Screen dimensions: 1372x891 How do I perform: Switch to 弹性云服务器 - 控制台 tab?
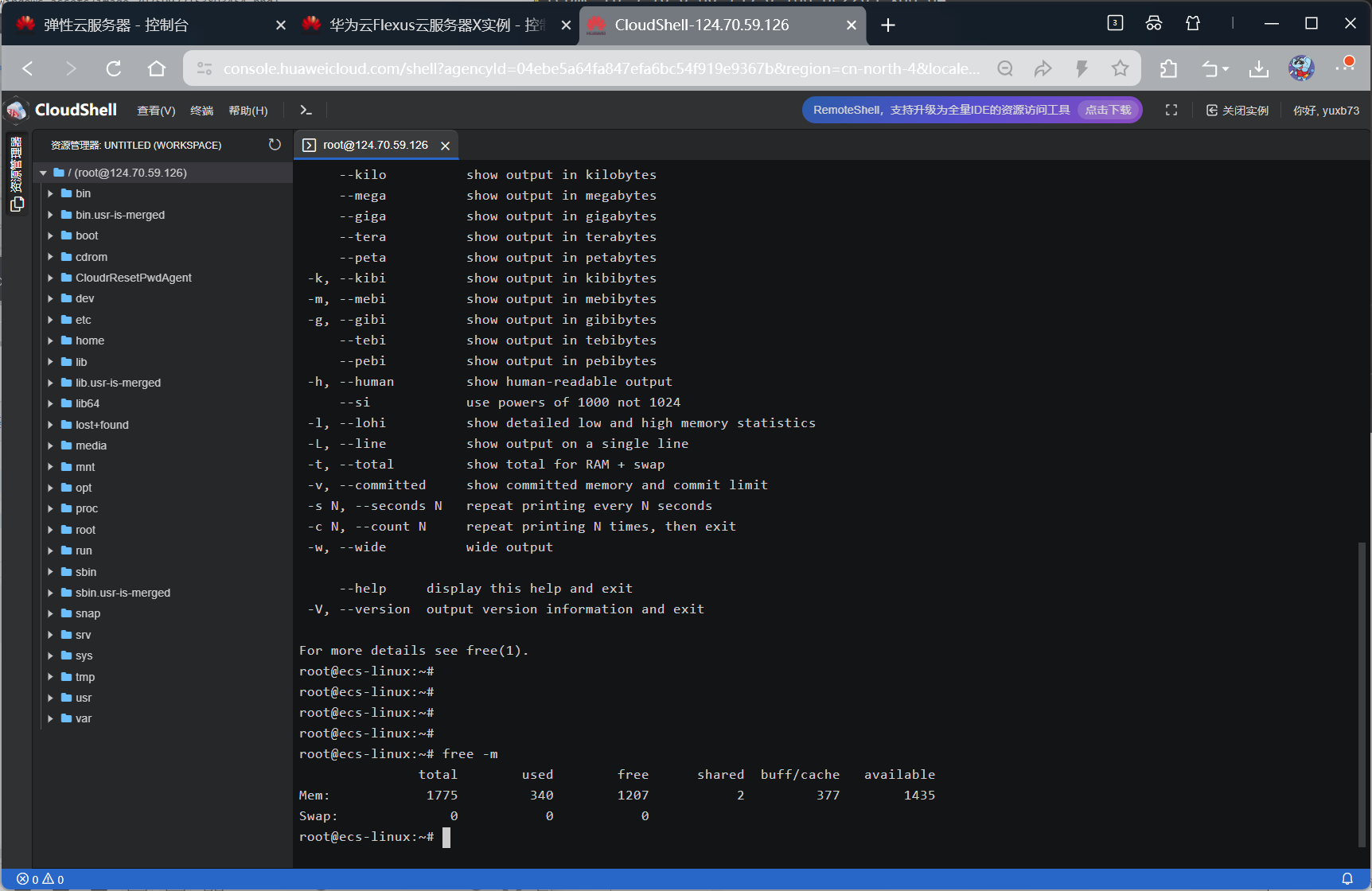[150, 25]
